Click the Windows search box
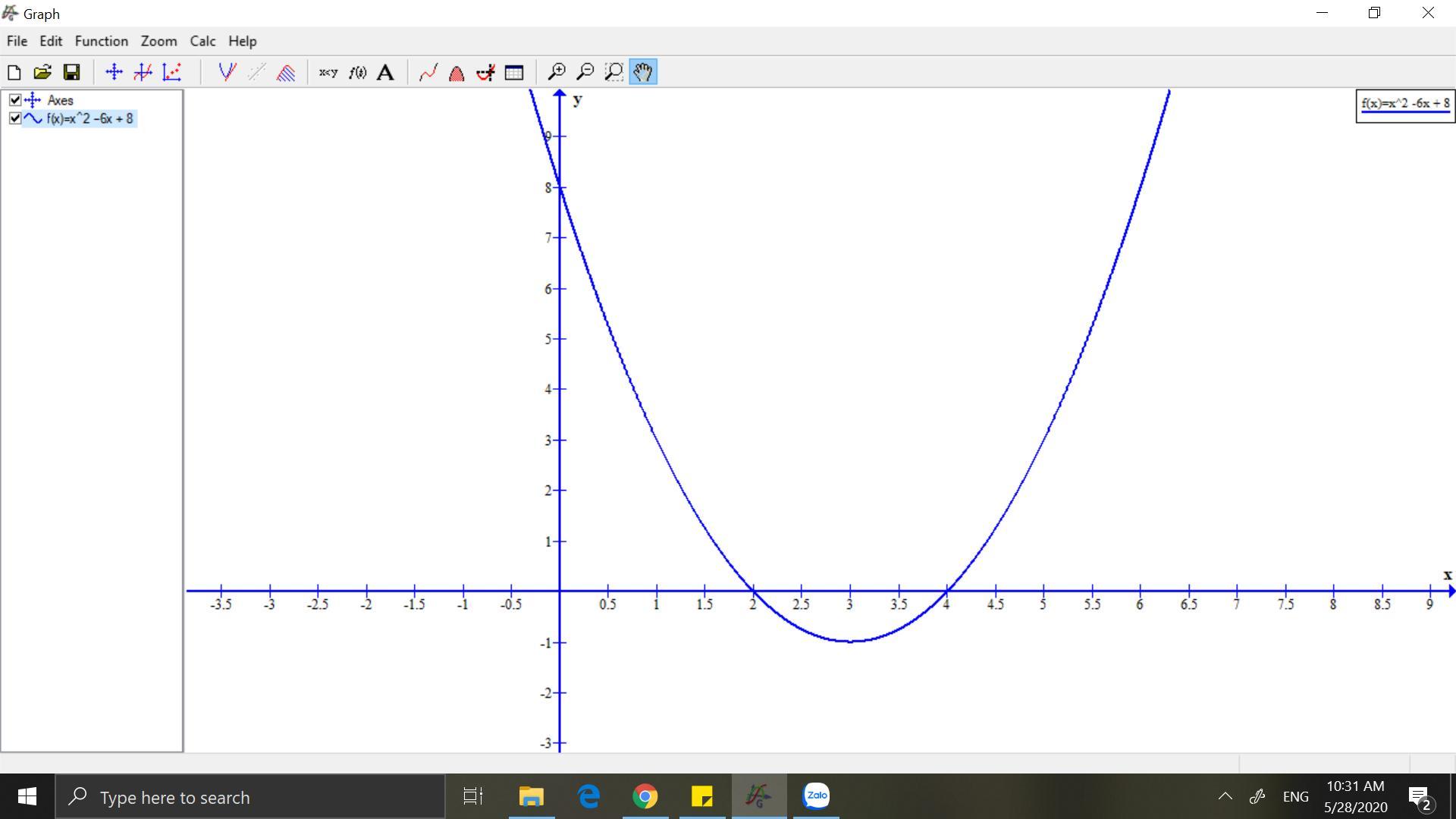Viewport: 1456px width, 819px height. pos(250,797)
